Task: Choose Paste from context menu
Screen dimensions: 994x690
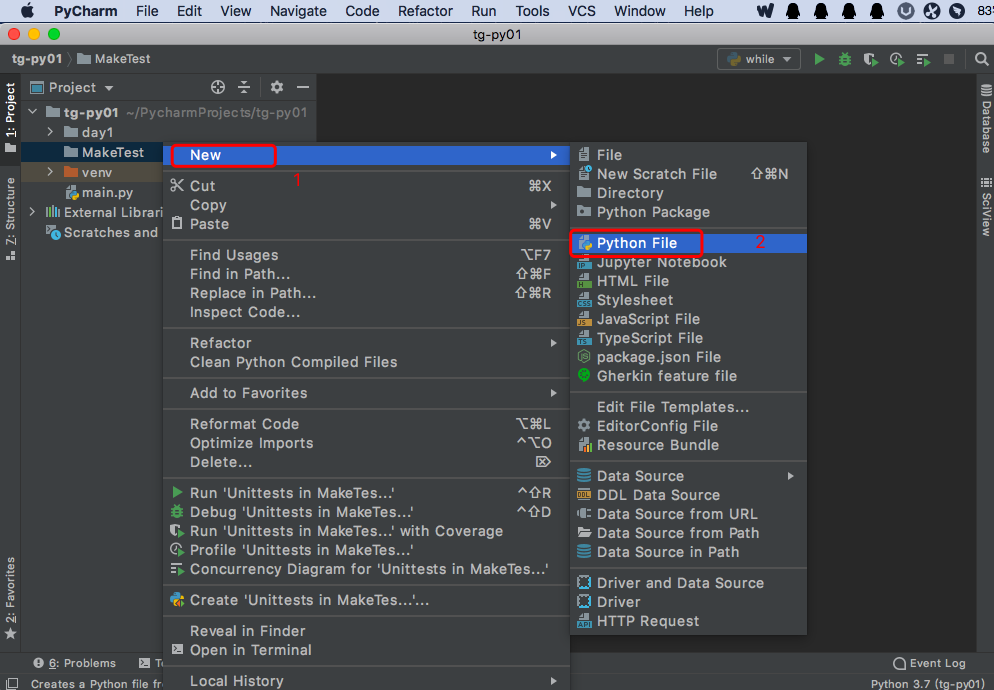Action: tap(366, 224)
